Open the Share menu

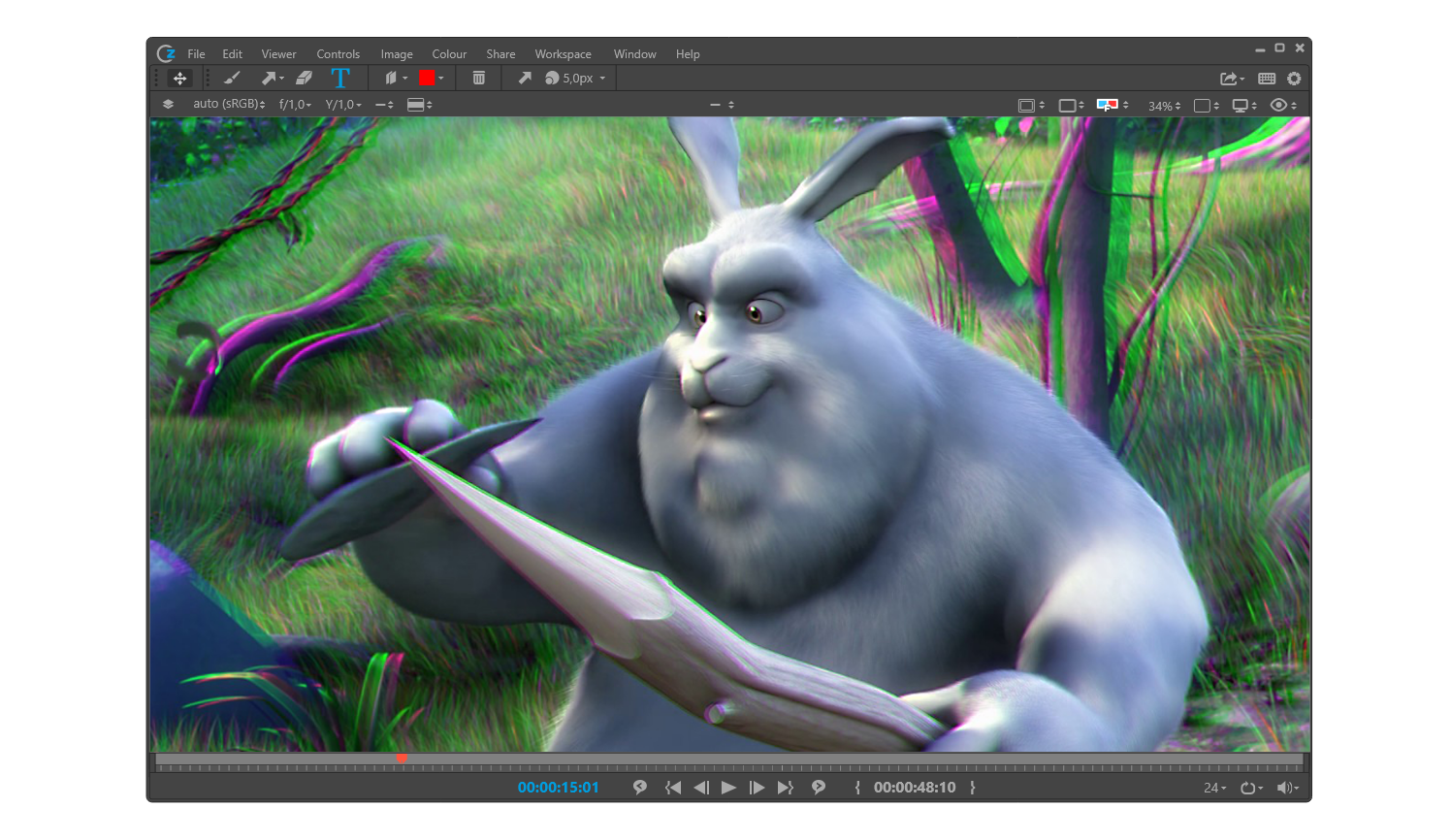(x=500, y=54)
